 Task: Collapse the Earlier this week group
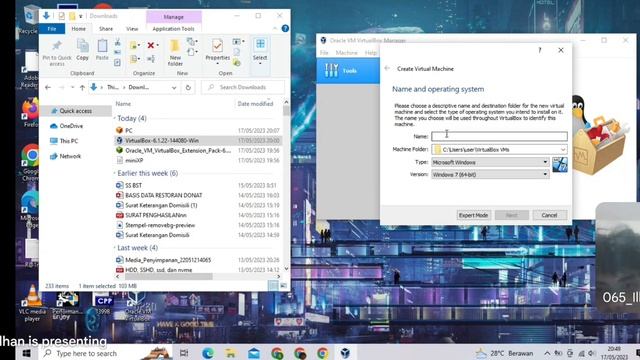tap(115, 173)
